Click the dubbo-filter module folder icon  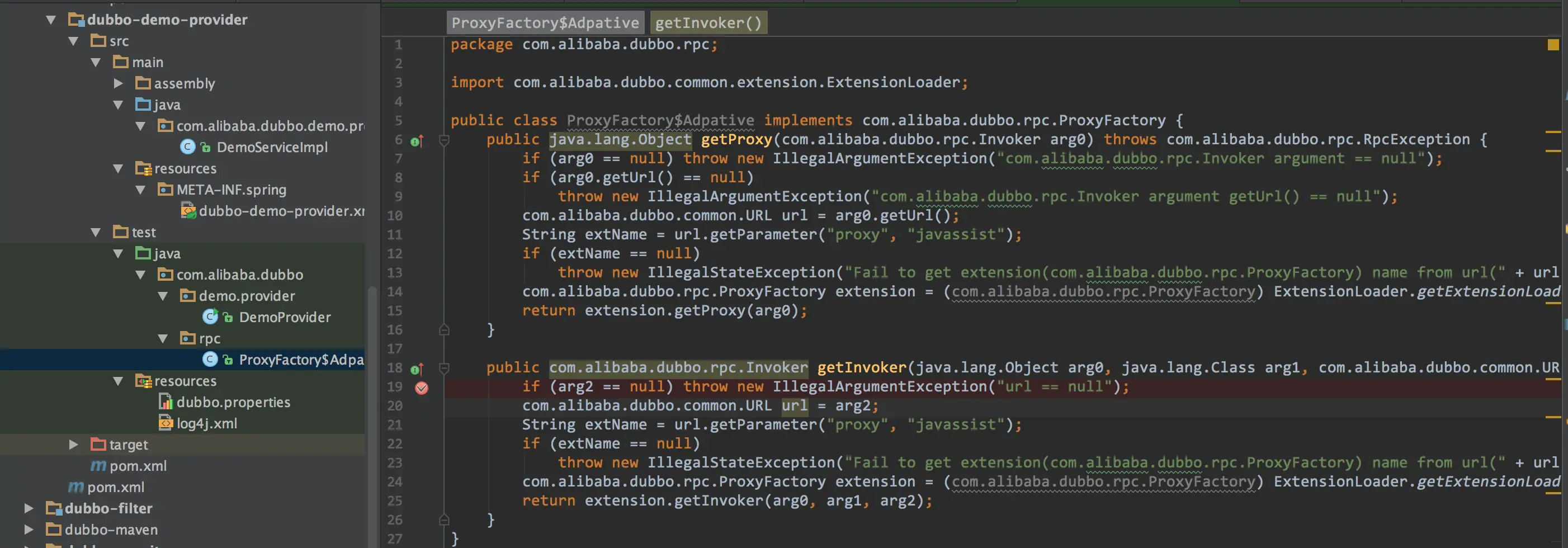tap(54, 508)
